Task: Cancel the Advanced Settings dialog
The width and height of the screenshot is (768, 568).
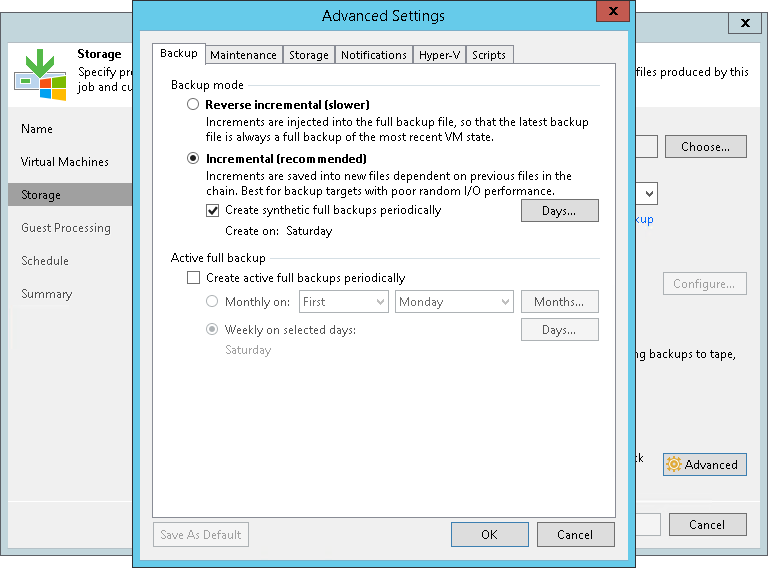Action: point(576,534)
